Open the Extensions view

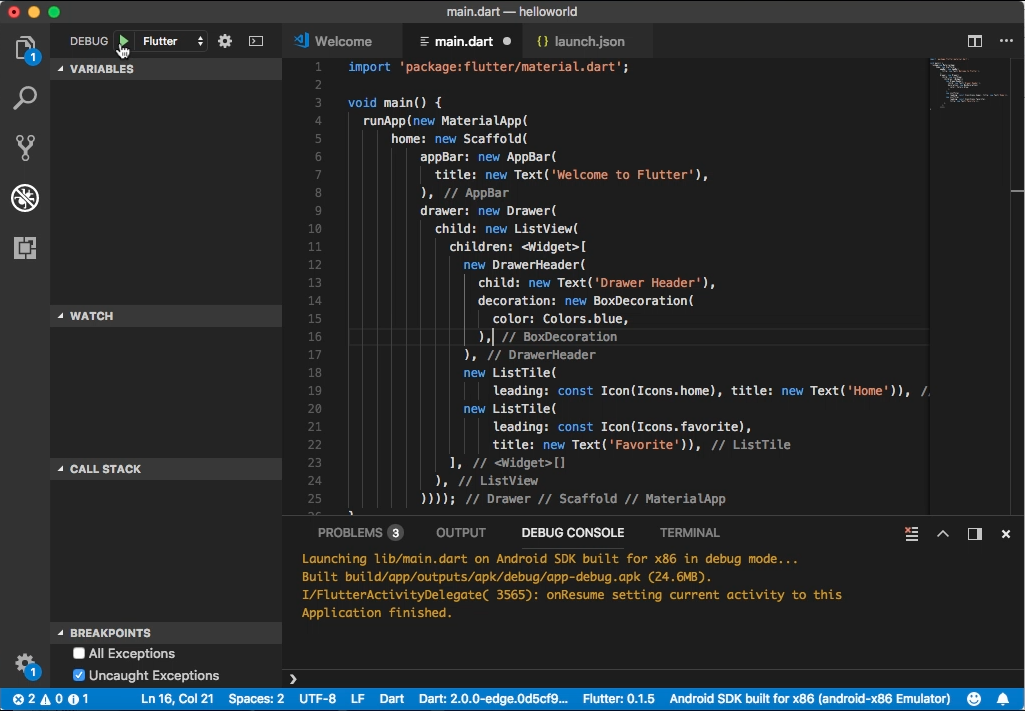click(25, 248)
